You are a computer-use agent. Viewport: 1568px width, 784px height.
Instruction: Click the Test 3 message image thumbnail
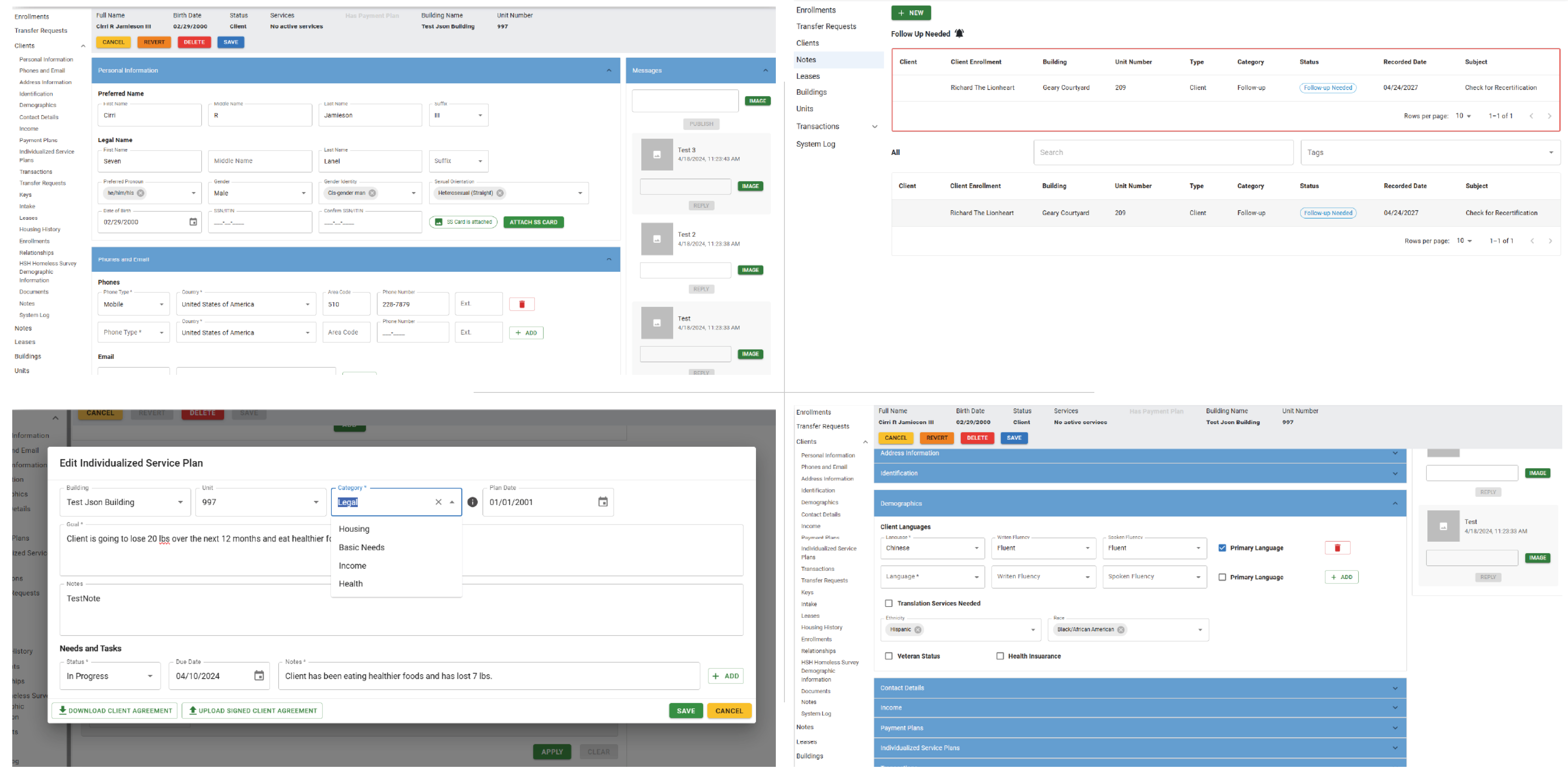[x=657, y=154]
